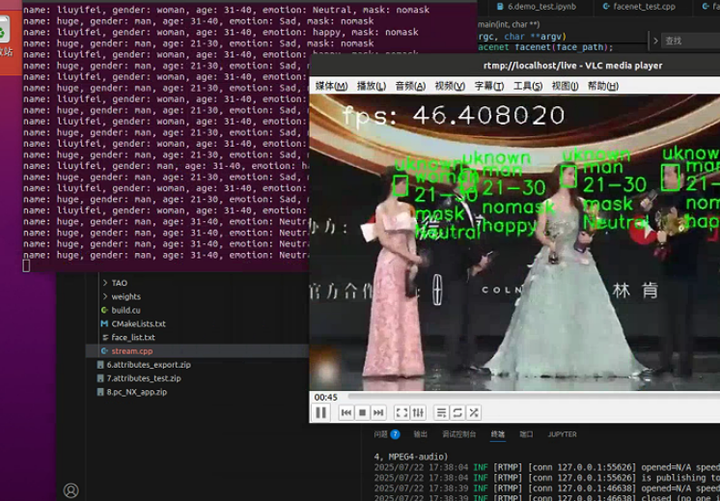Click log line containing conn 127.0.0.1:55626 opened
720x501 pixels.
click(x=547, y=467)
